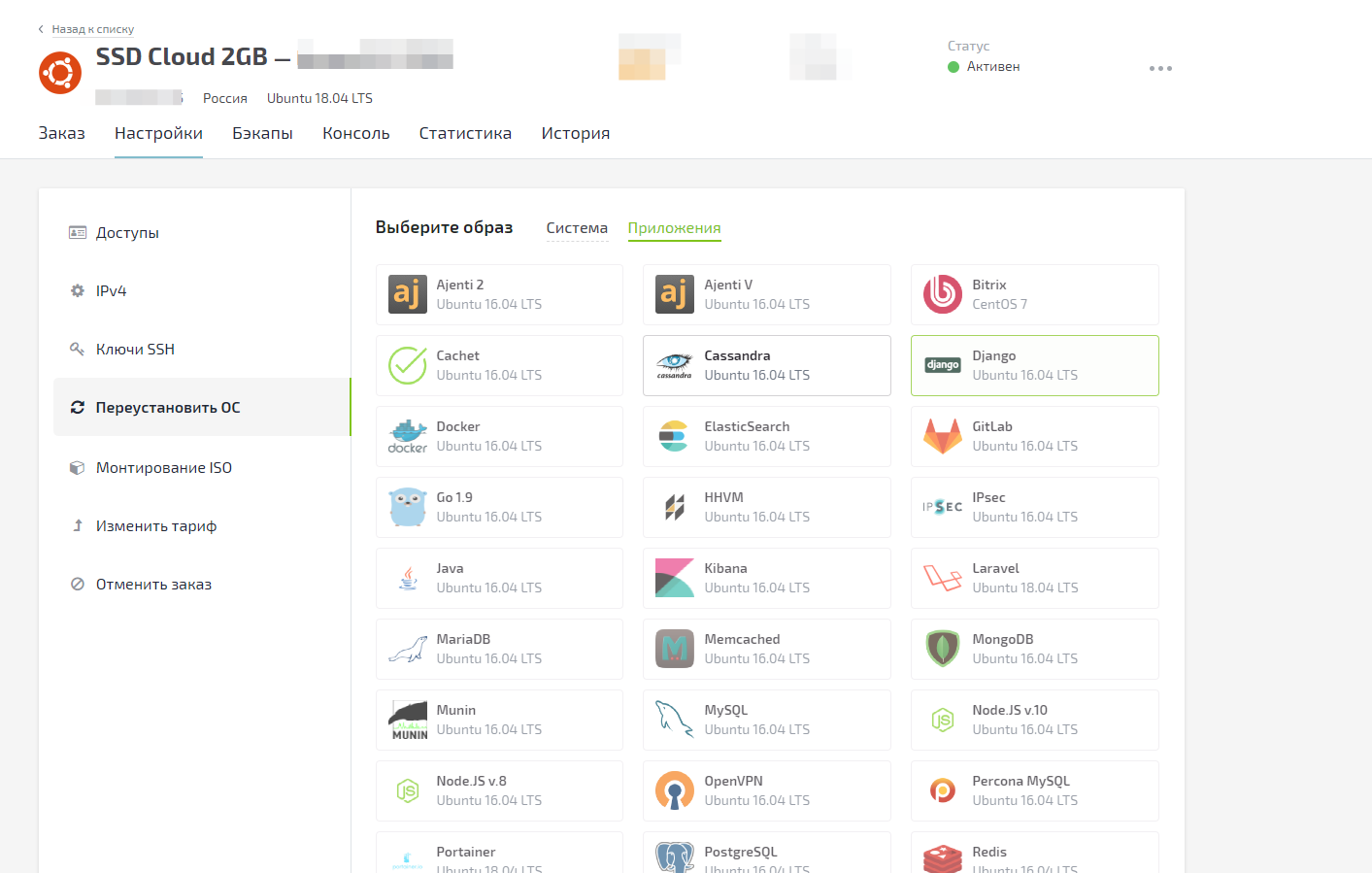Viewport: 1372px width, 873px height.
Task: Open Монтирование ISO in the sidebar
Action: point(202,468)
